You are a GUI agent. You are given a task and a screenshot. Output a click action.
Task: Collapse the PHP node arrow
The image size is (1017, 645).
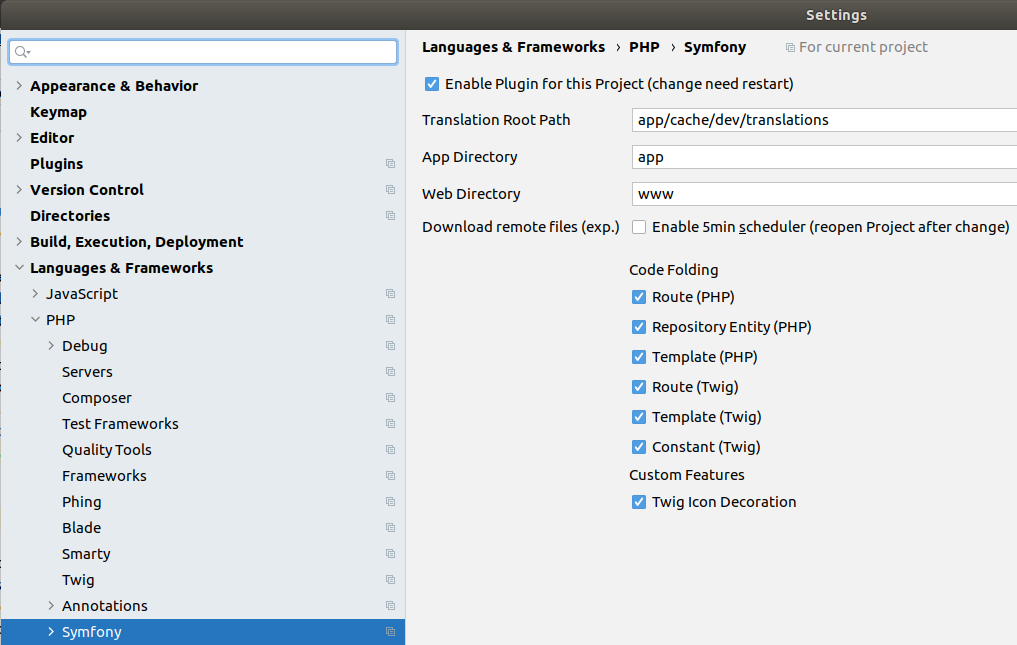(35, 320)
